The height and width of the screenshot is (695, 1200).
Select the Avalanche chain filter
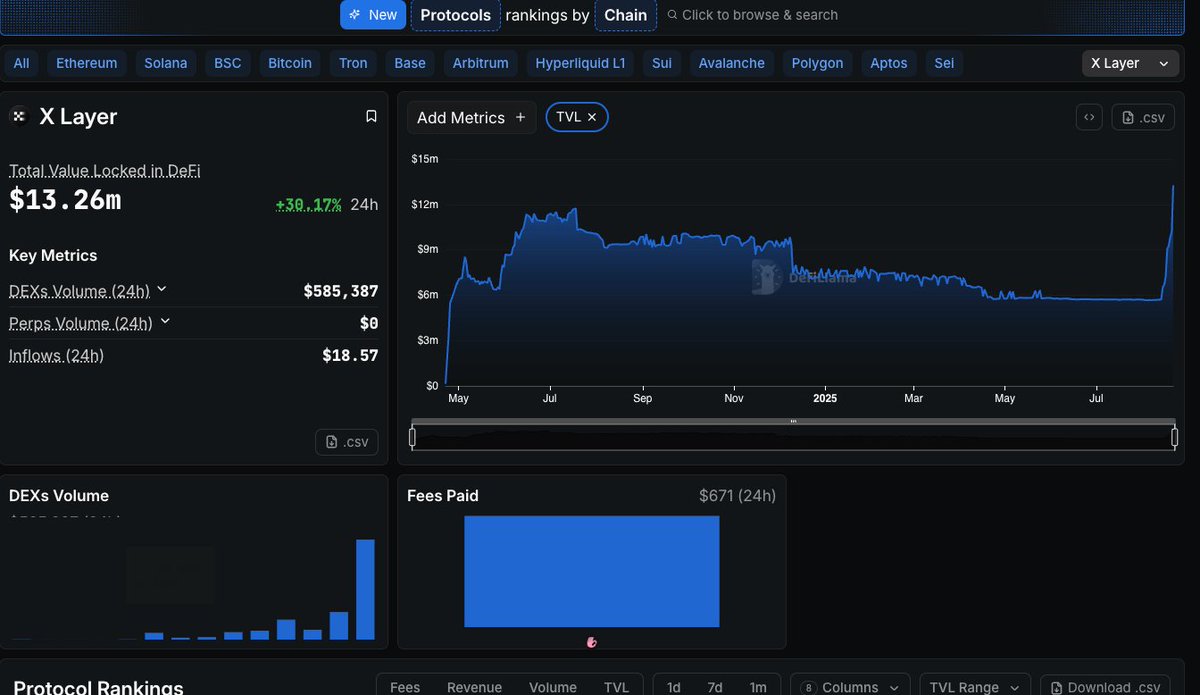click(x=732, y=63)
